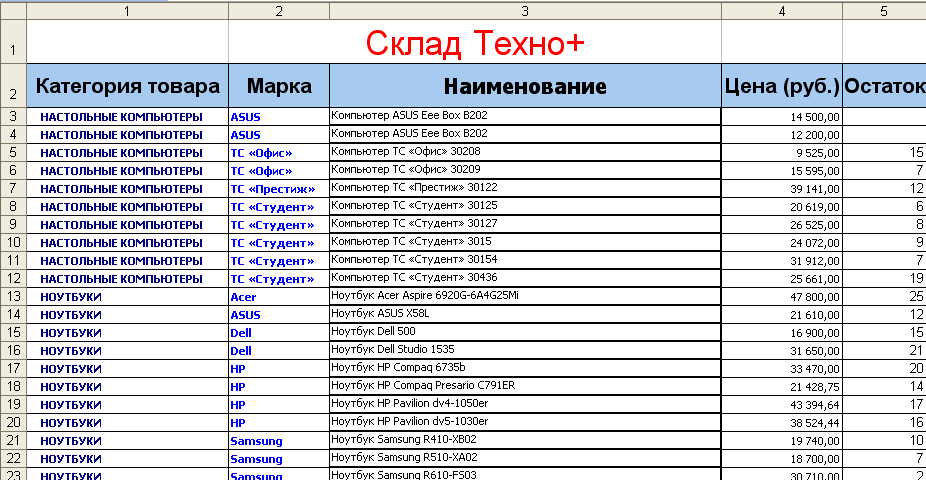Select cell 'Ноутбук HP Compaq Presario C791ER'
The image size is (926, 480).
coord(525,387)
